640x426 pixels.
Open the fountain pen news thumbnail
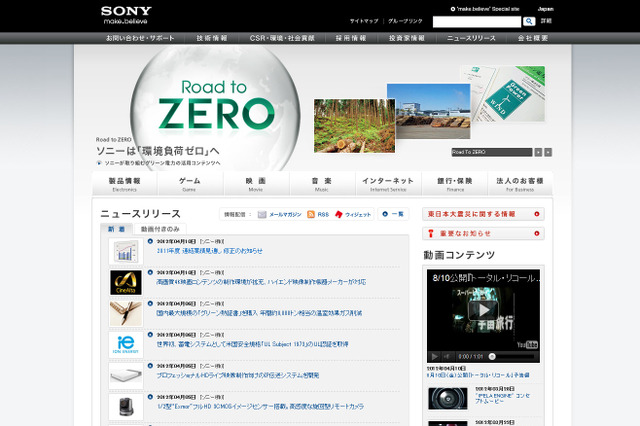pos(126,313)
